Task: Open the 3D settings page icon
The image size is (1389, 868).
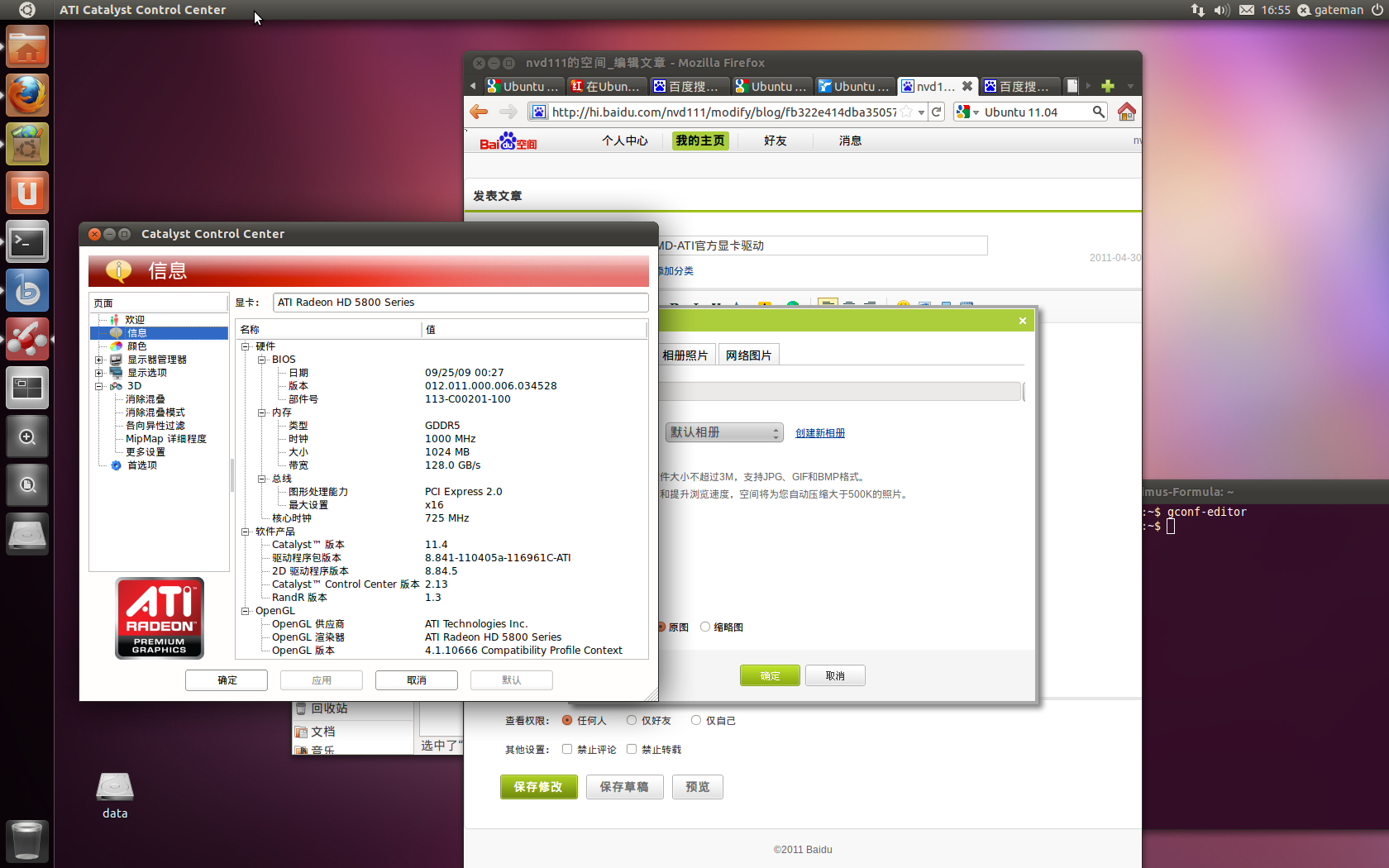Action: [x=117, y=385]
